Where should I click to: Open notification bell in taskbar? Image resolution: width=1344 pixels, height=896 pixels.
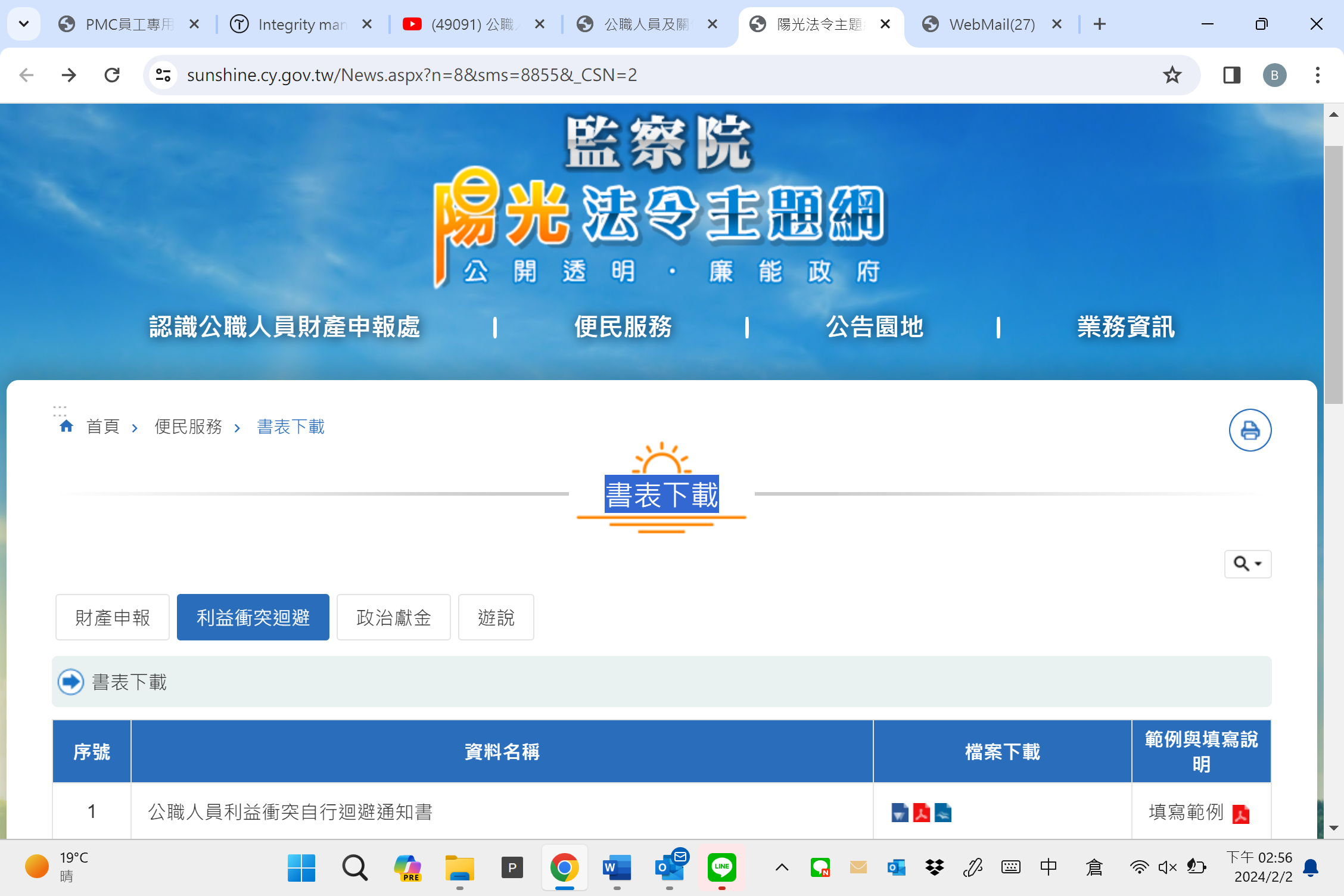[1311, 867]
